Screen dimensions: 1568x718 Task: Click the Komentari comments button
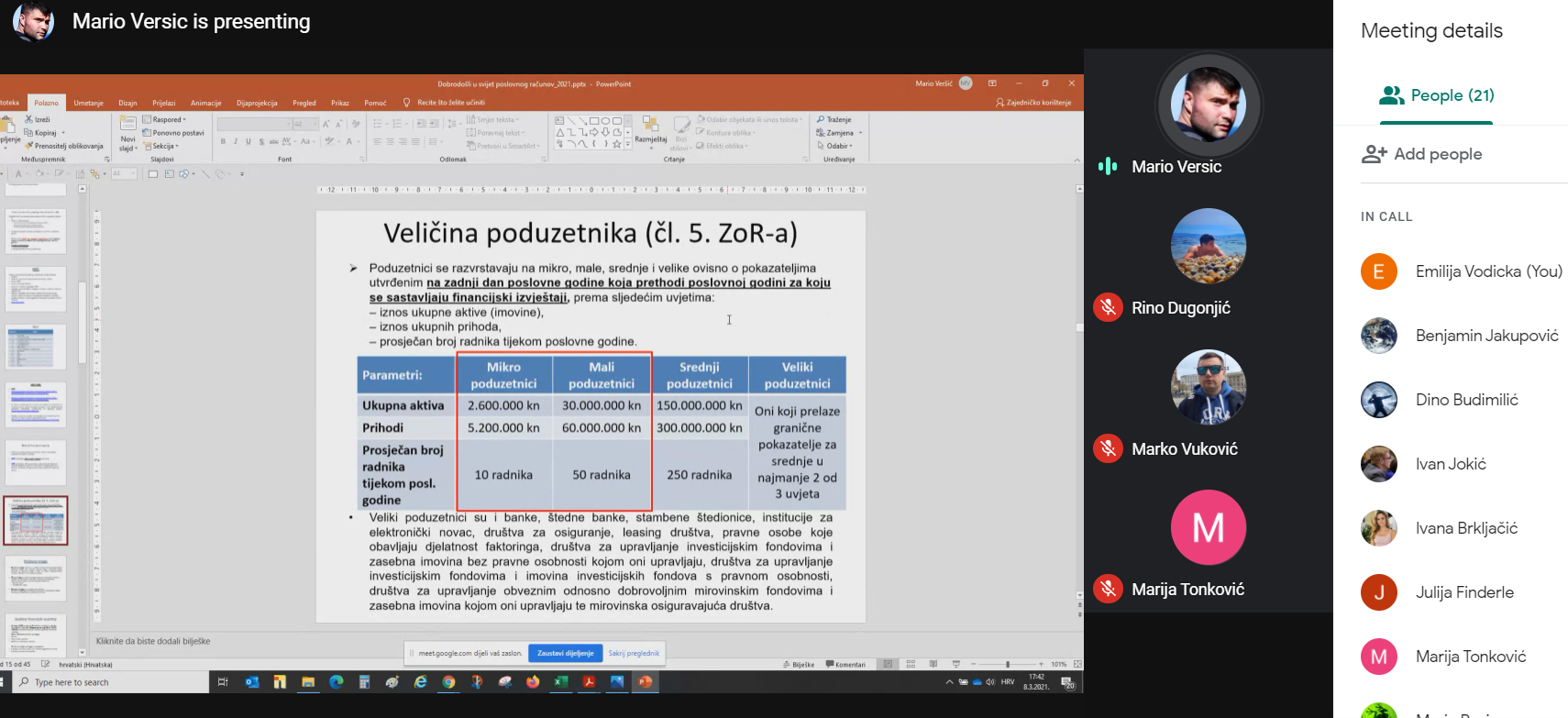tap(845, 664)
